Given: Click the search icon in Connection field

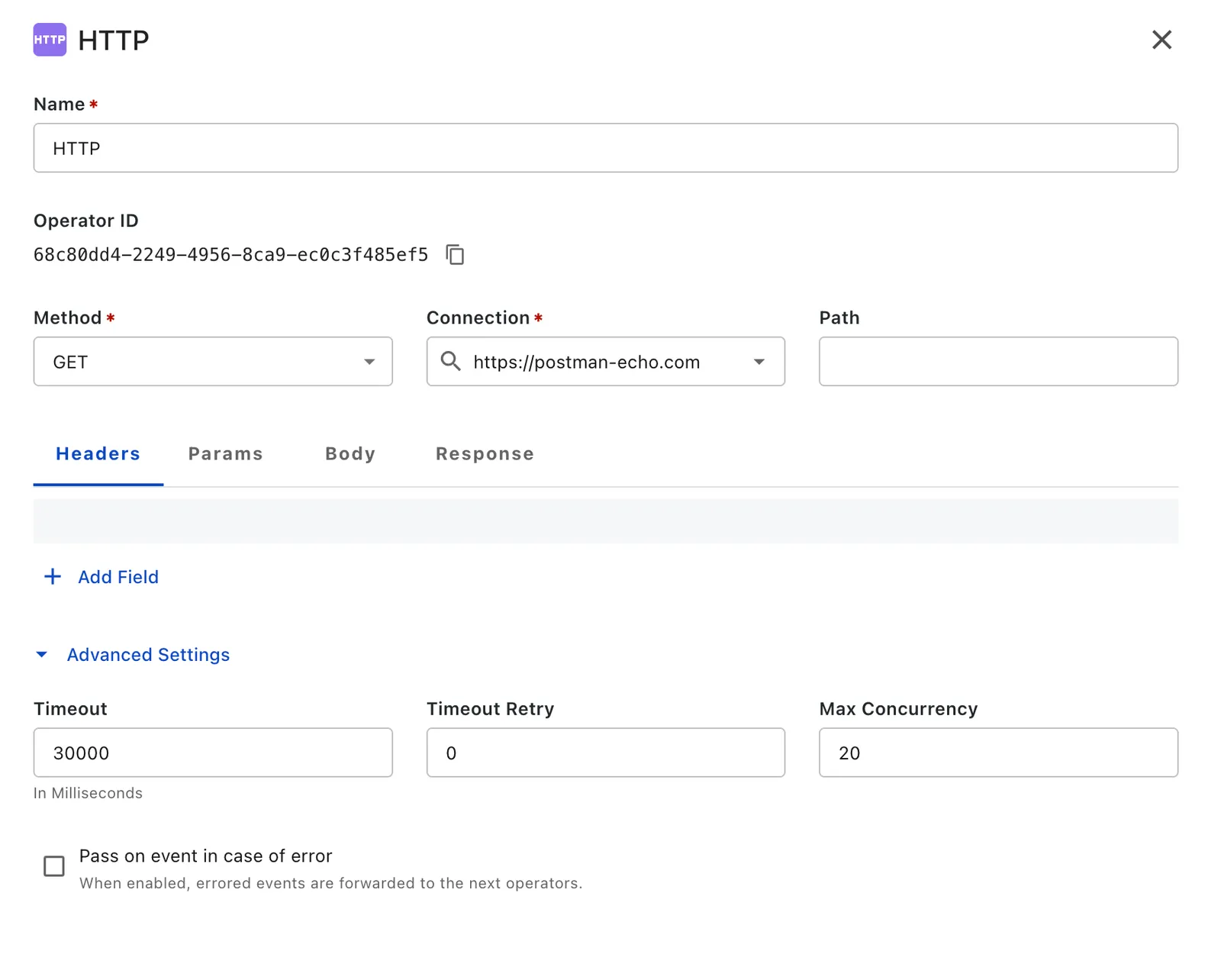Looking at the screenshot, I should [x=451, y=361].
